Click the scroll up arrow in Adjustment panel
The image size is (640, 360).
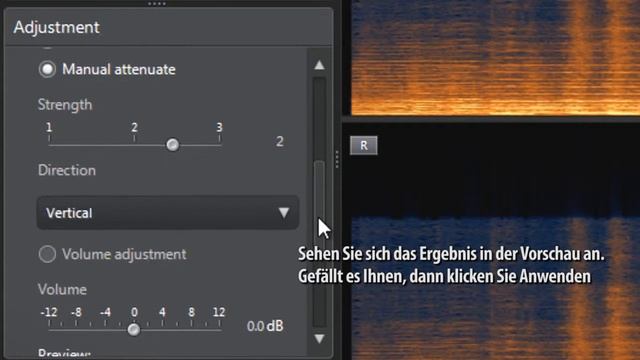320,65
